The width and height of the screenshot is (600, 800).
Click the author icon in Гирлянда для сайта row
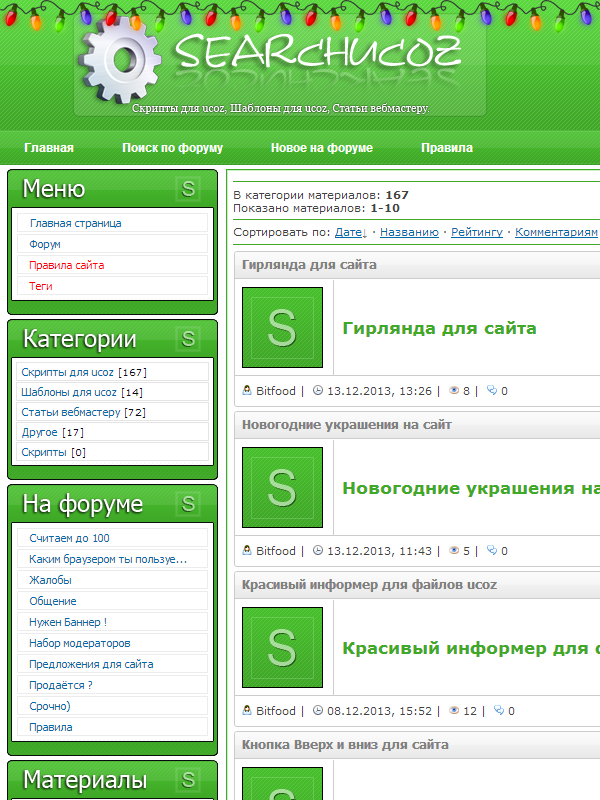pos(247,390)
